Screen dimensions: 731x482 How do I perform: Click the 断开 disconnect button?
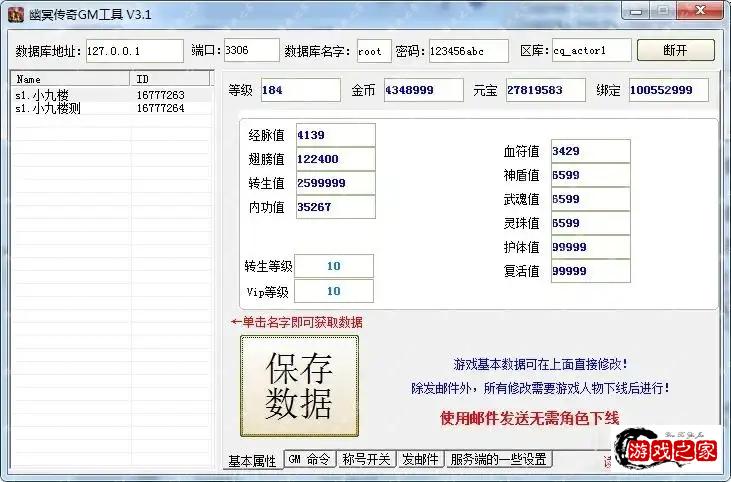[x=676, y=50]
